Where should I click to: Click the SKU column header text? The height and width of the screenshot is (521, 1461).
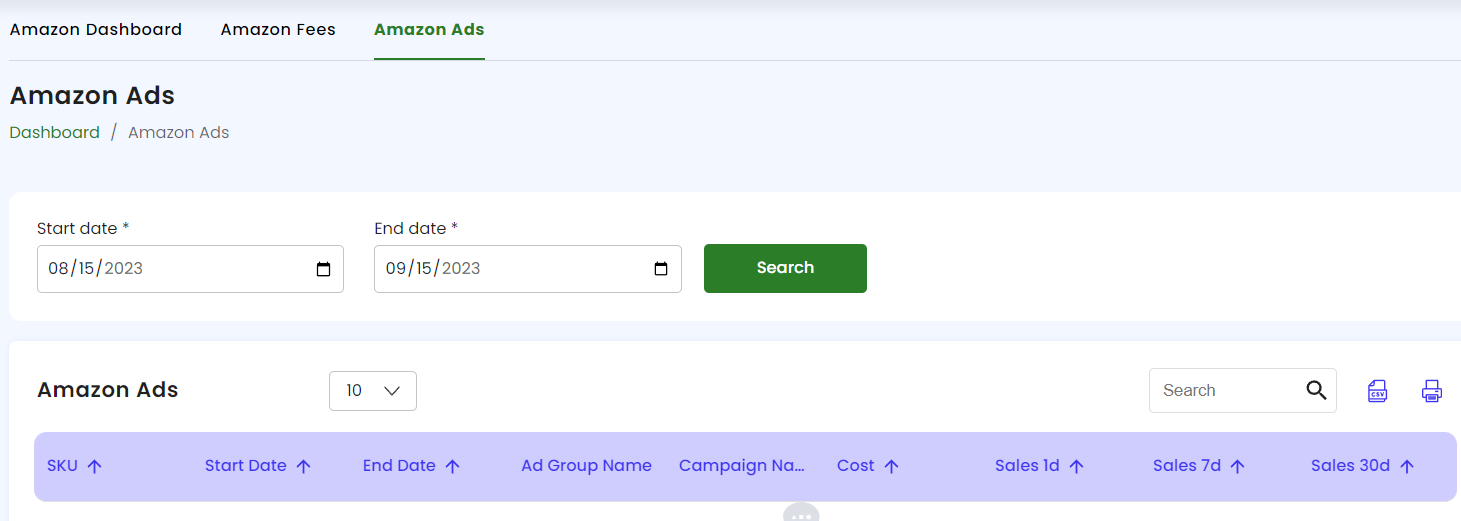[x=62, y=466]
